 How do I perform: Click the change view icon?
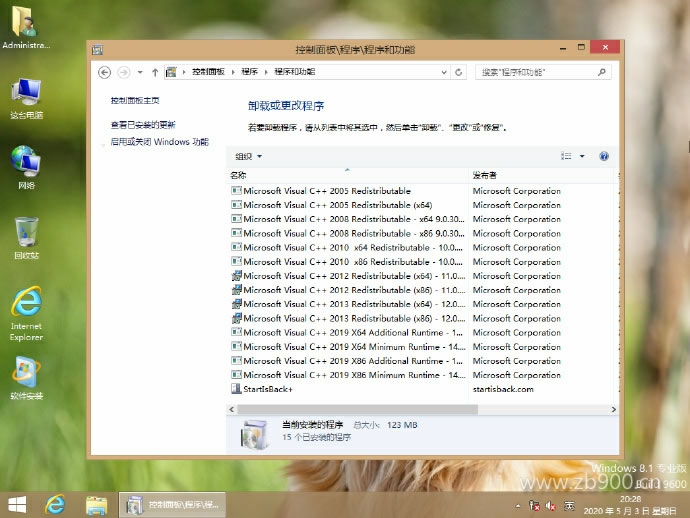click(x=566, y=156)
